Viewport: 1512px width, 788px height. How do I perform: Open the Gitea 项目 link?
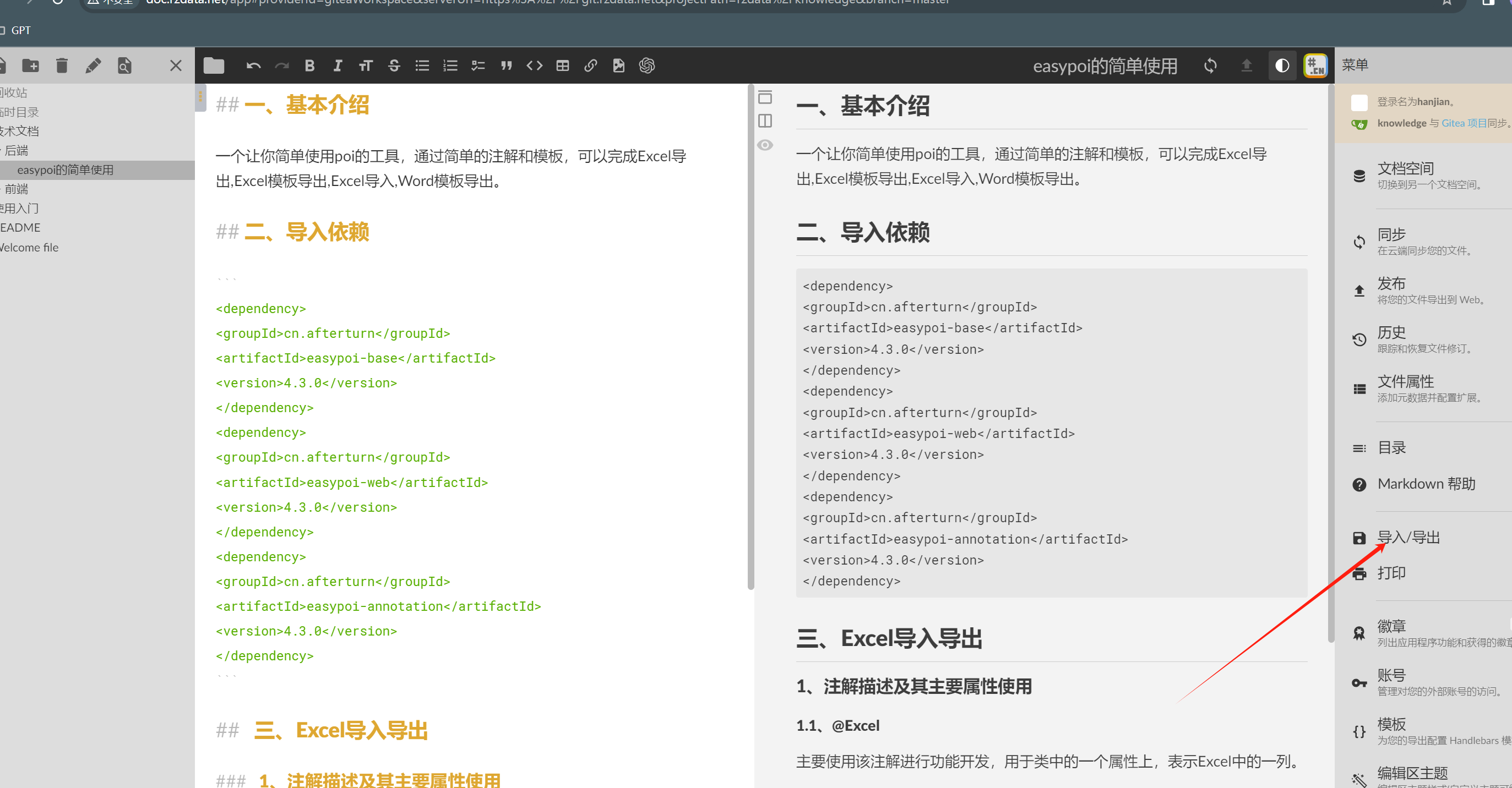(x=1464, y=123)
